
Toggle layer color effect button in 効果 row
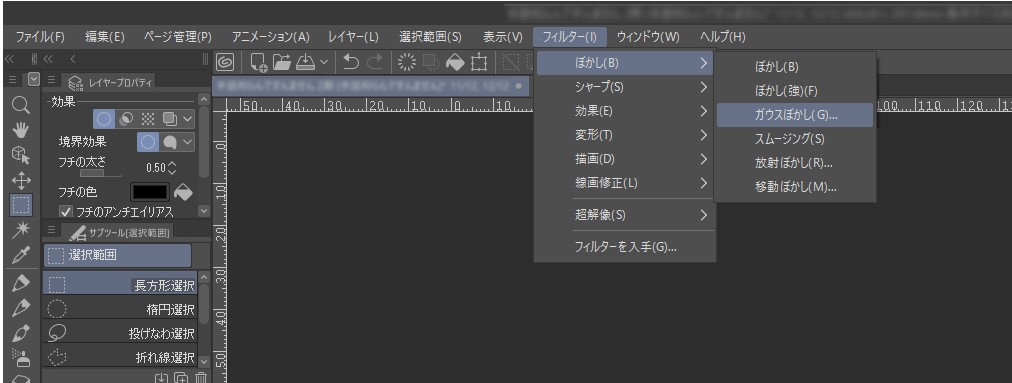click(x=126, y=119)
